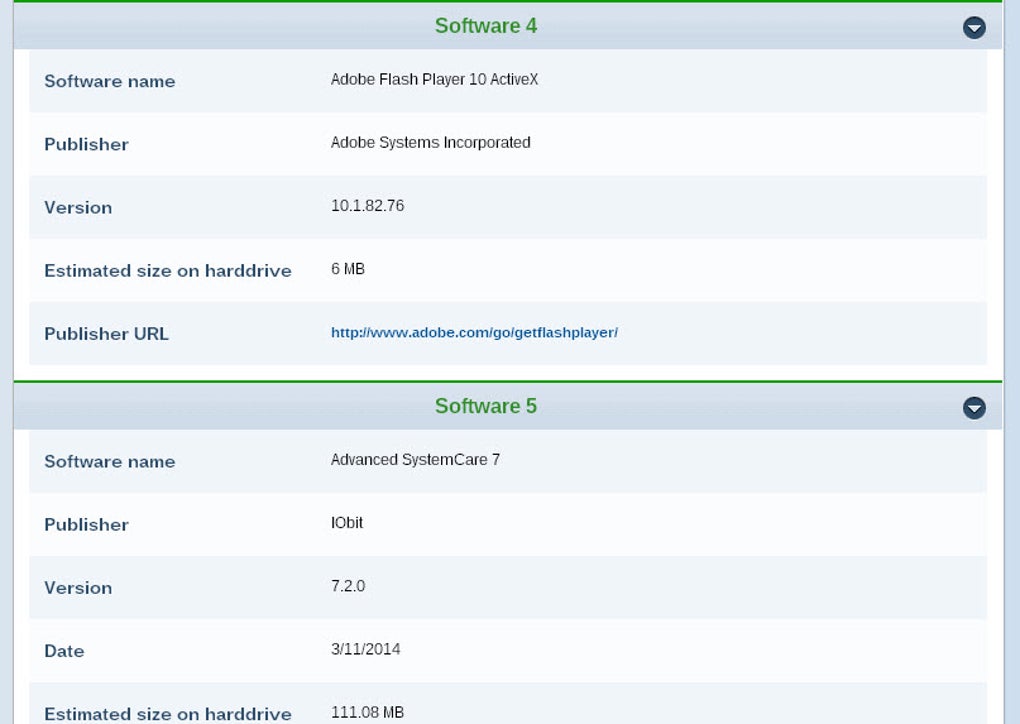Screen dimensions: 1020x724
Task: Collapse the Software 5 section arrow
Action: coord(974,408)
